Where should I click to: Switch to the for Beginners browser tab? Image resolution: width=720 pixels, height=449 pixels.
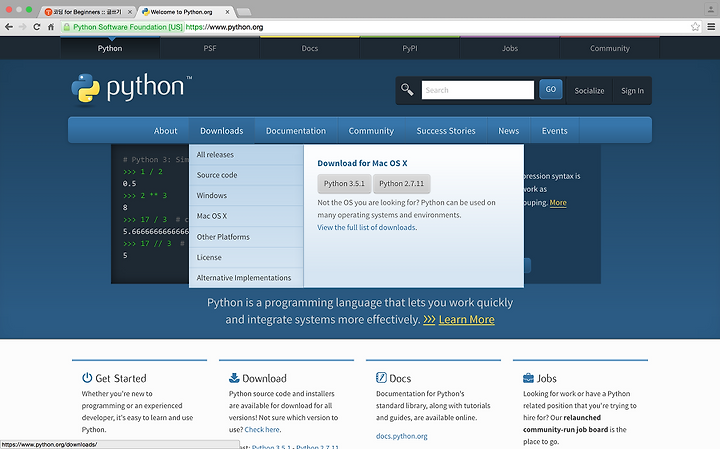(x=85, y=12)
